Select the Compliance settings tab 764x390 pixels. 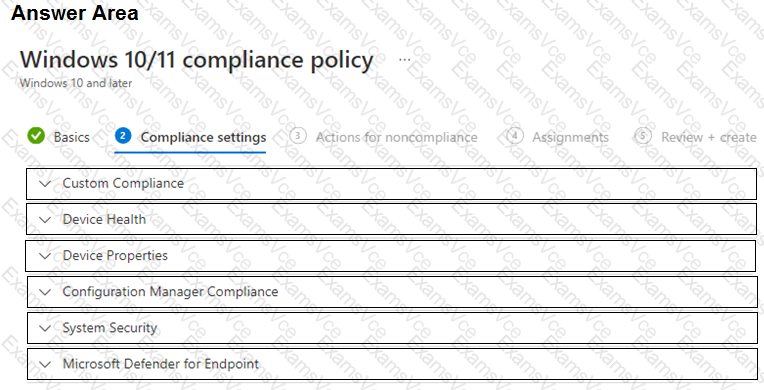[203, 137]
